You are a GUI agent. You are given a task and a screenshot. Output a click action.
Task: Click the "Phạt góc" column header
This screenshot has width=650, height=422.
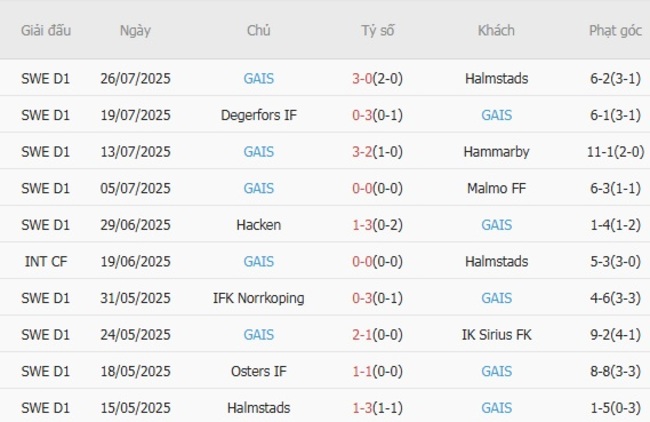615,30
